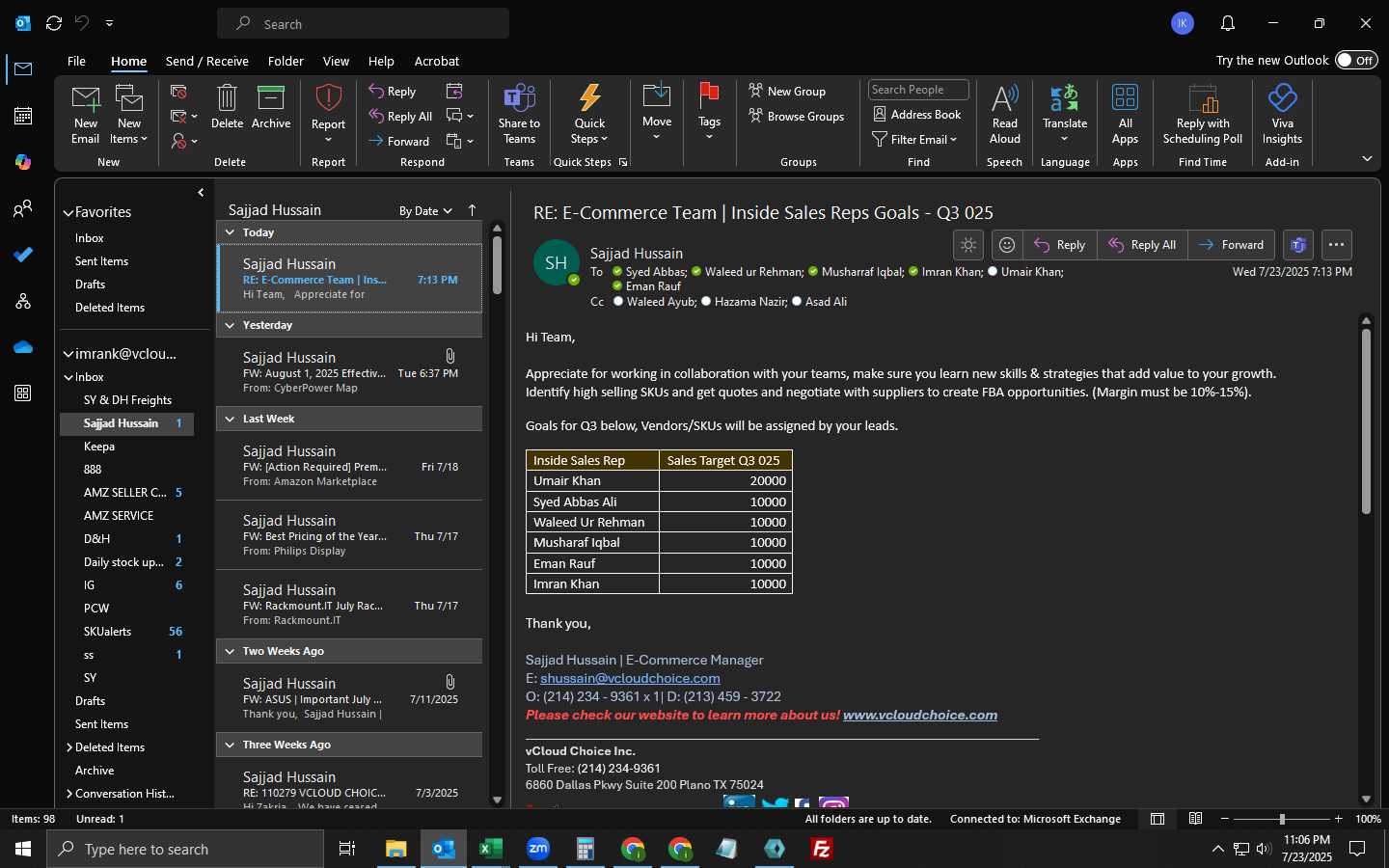Open the View tab
This screenshot has height=868, width=1389.
pyautogui.click(x=336, y=61)
